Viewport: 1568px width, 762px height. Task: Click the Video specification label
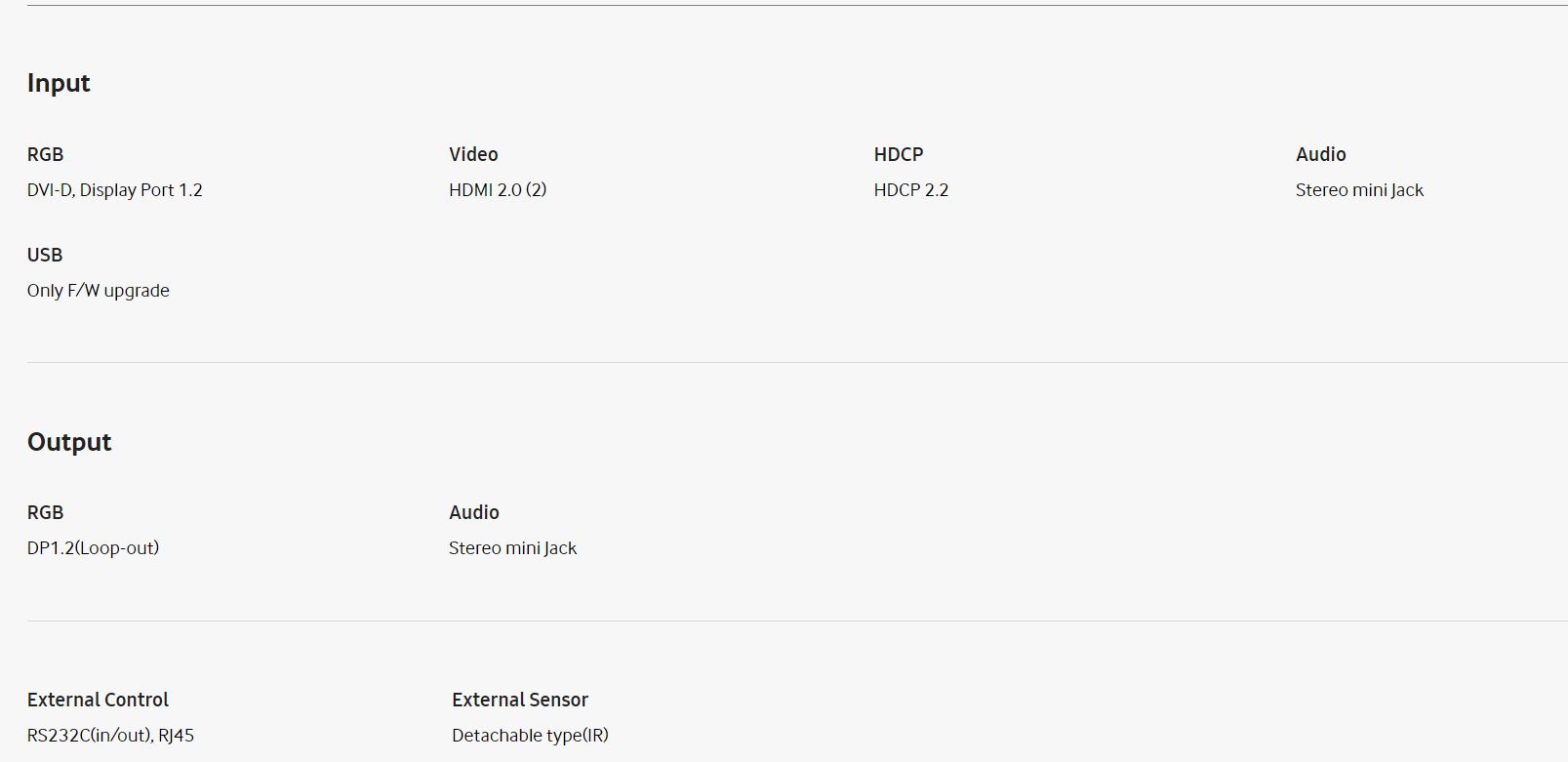click(x=473, y=154)
